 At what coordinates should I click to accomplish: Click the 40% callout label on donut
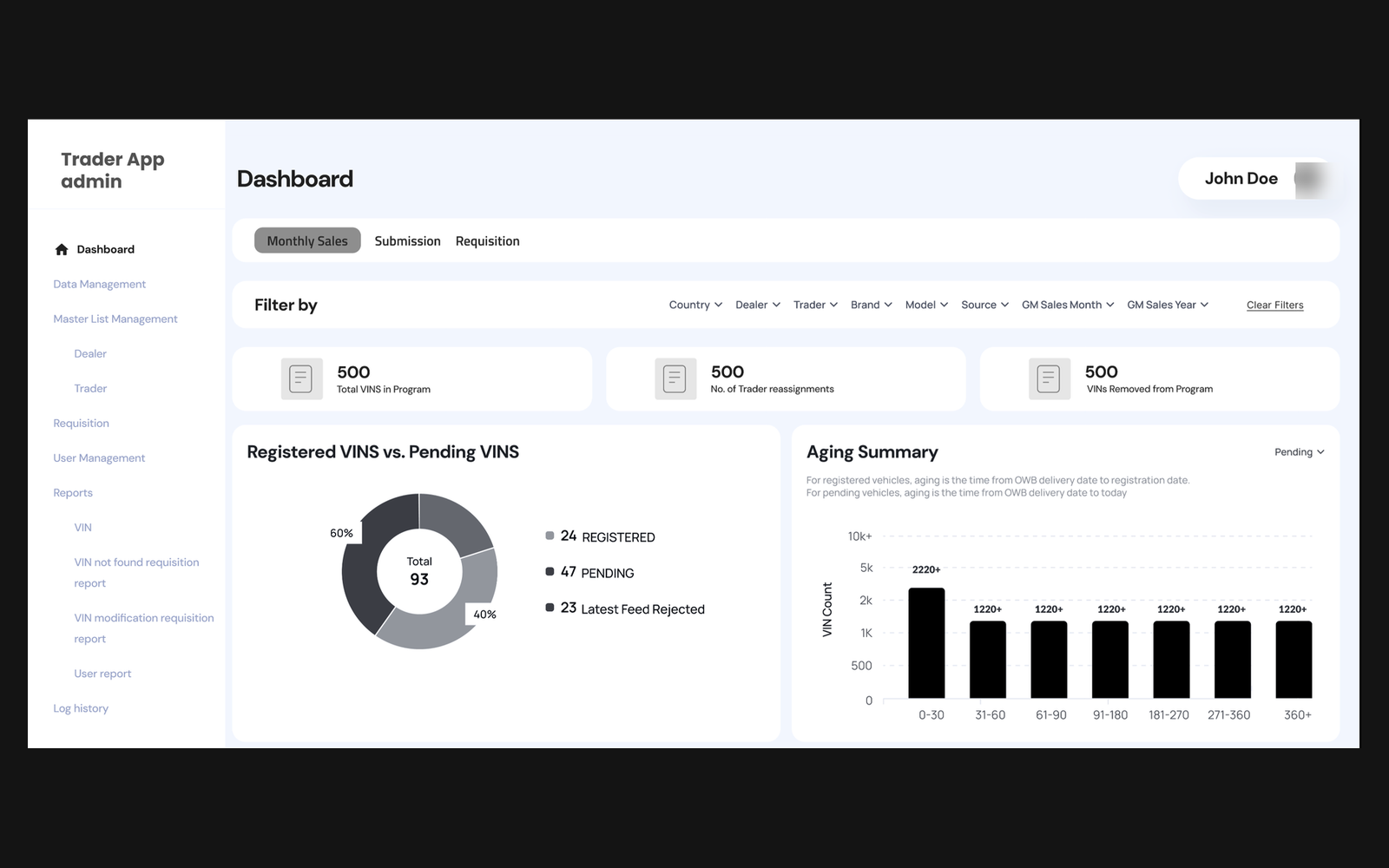point(484,615)
